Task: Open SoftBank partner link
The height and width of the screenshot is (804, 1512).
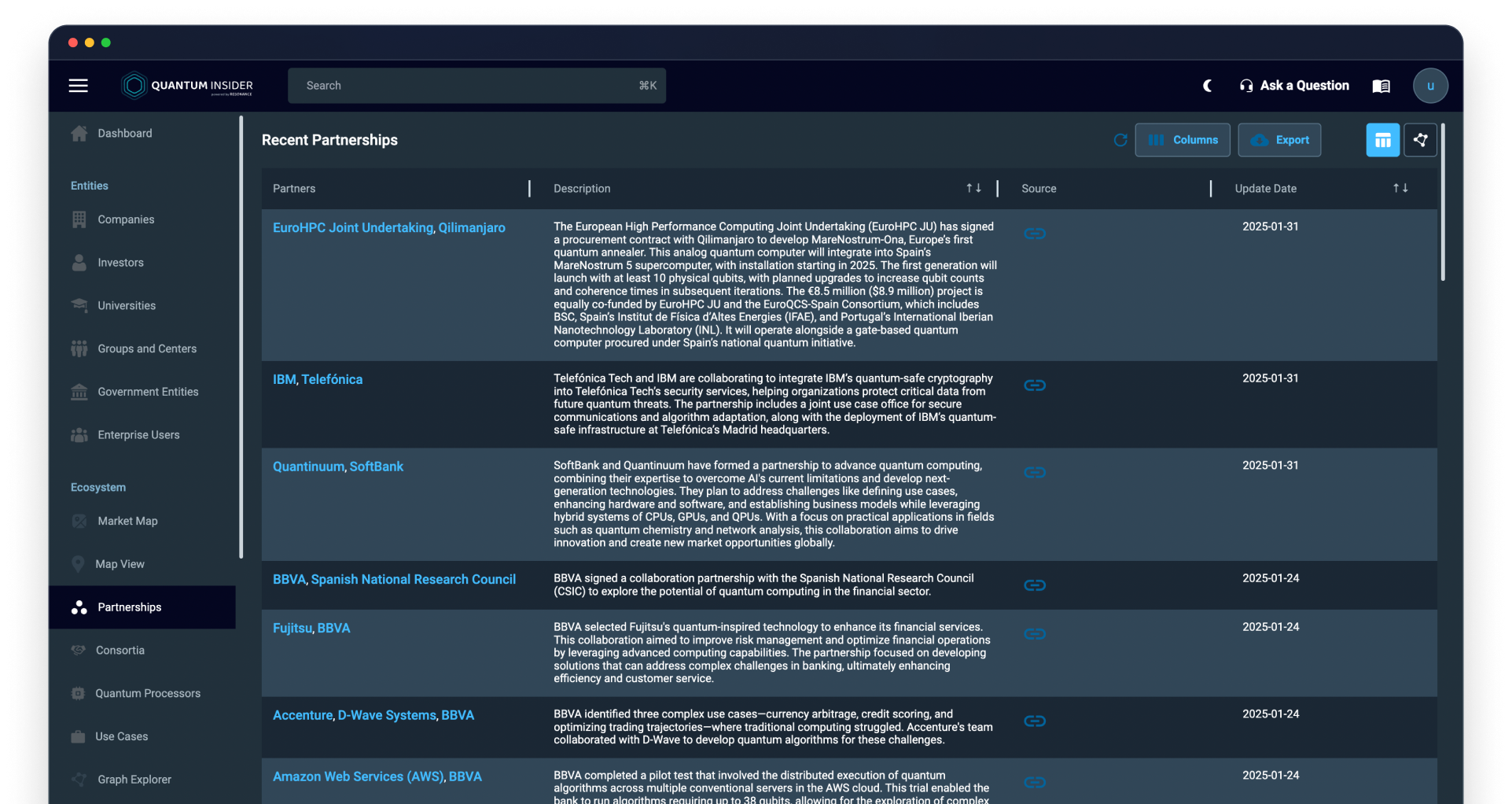Action: (x=376, y=467)
